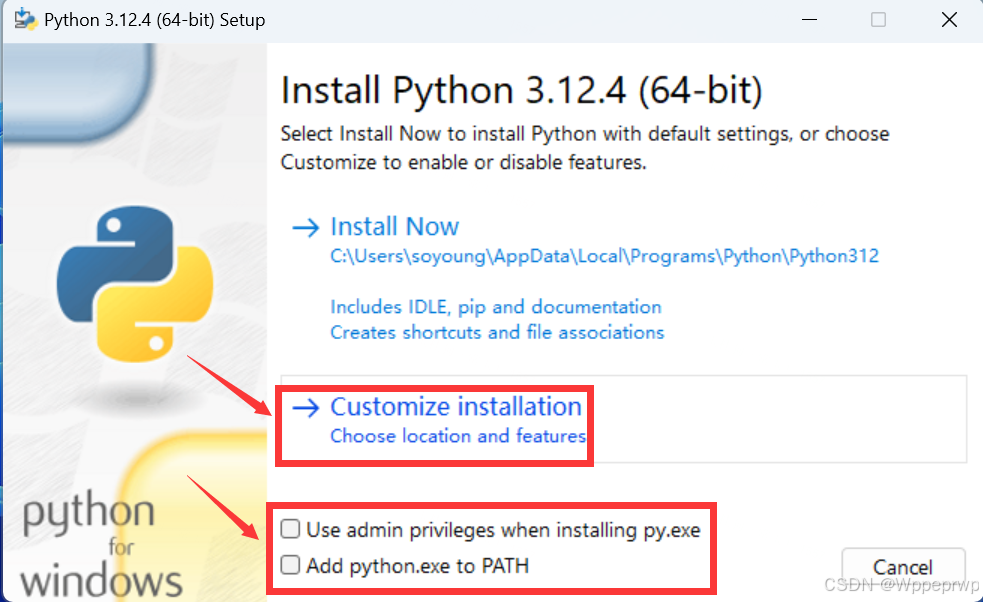Click the Customize installation arrow icon
The width and height of the screenshot is (983, 602).
coord(306,408)
